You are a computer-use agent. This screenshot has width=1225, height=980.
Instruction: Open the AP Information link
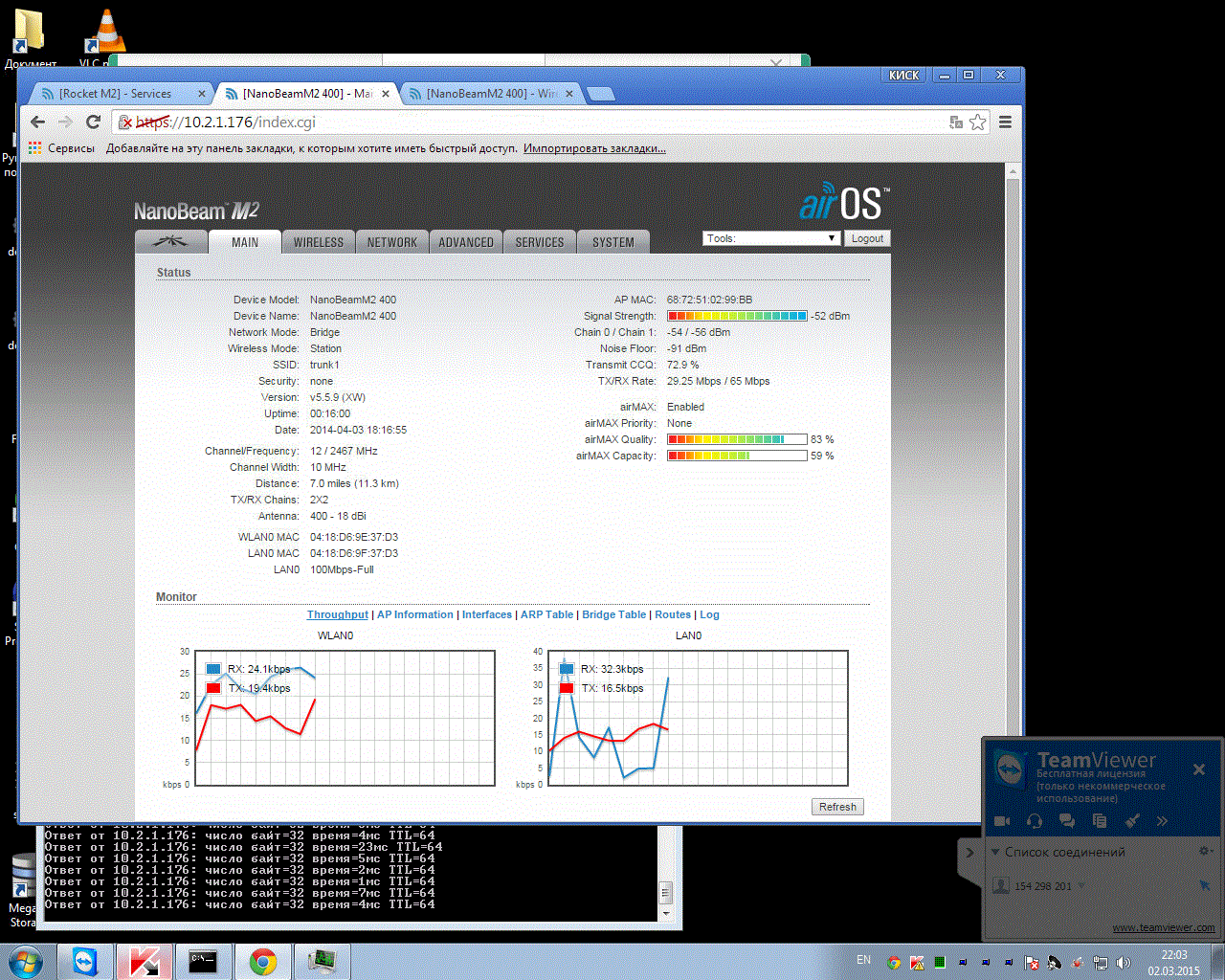coord(415,614)
